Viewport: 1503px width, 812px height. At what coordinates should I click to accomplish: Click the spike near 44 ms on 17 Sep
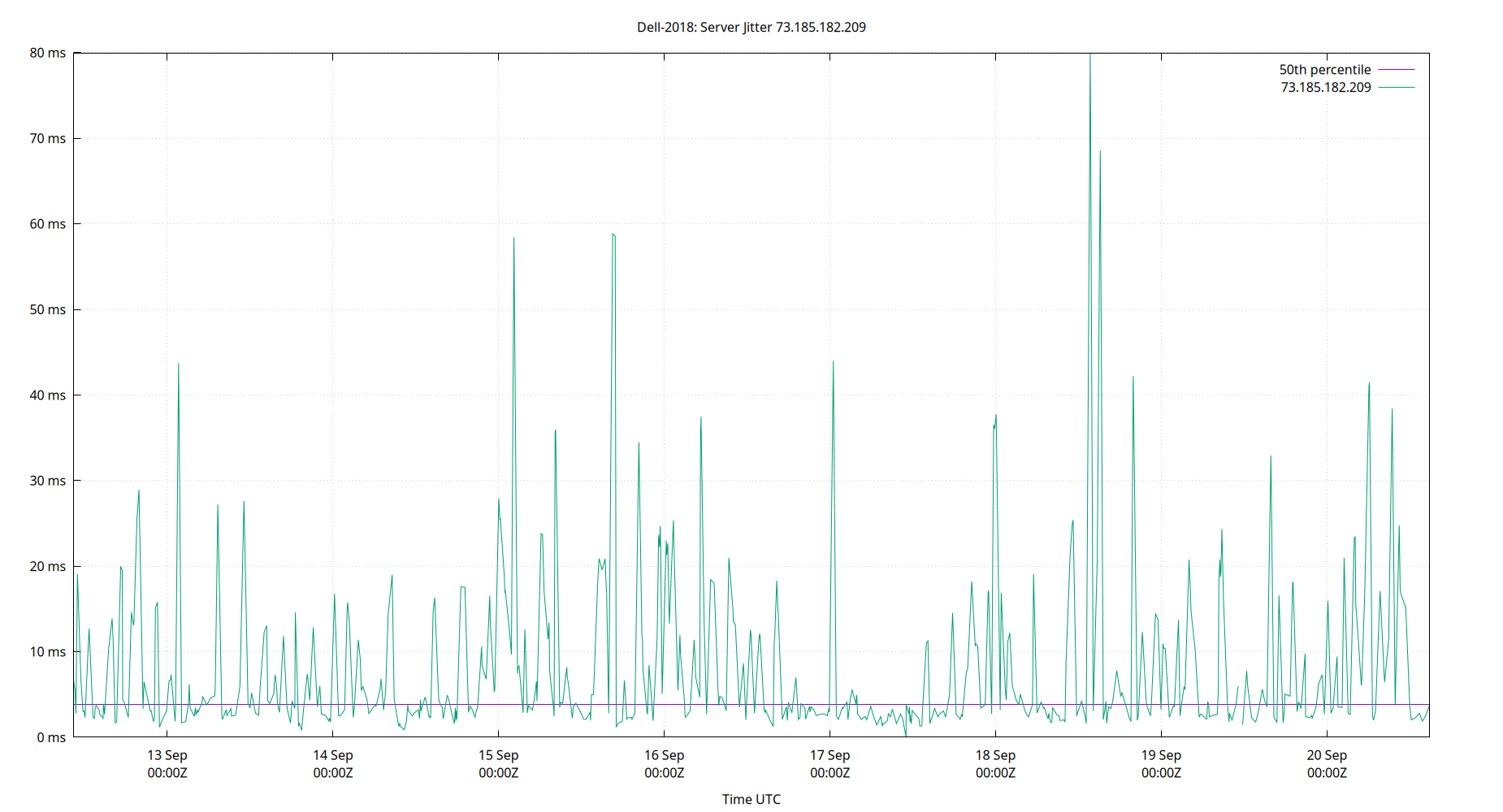point(833,363)
